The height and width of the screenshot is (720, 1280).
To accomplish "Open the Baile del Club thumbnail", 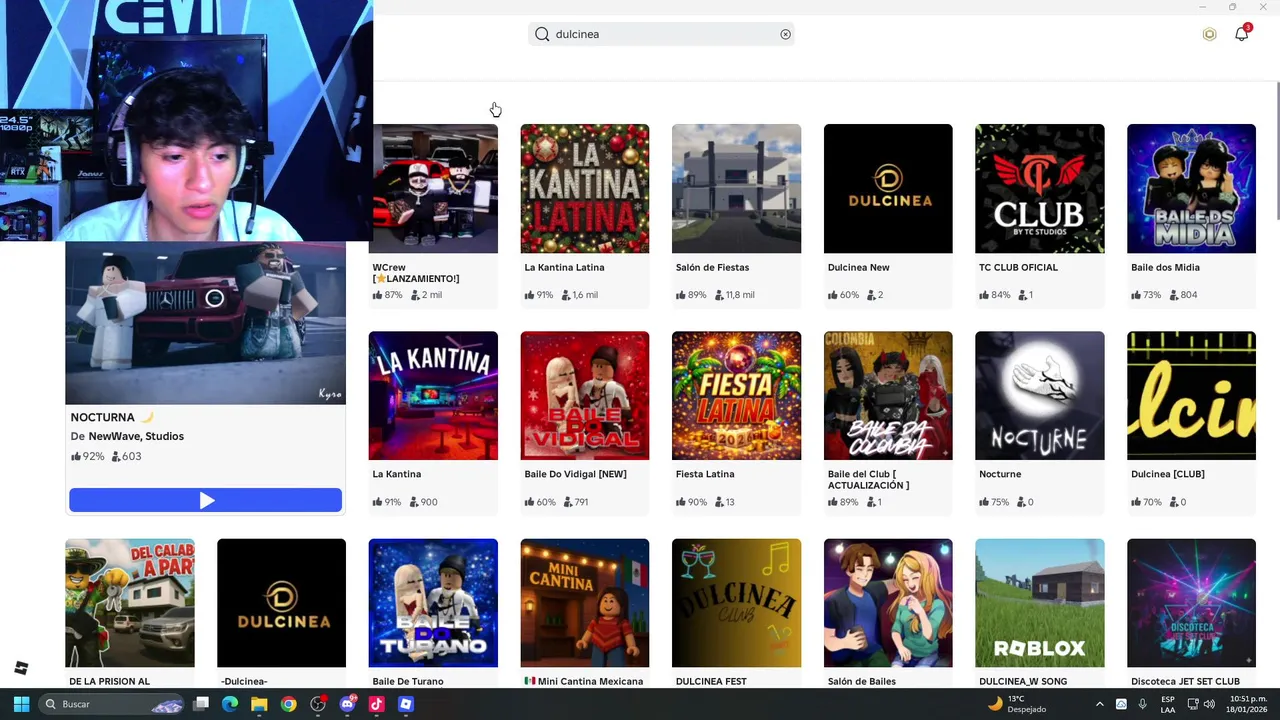I will click(888, 396).
